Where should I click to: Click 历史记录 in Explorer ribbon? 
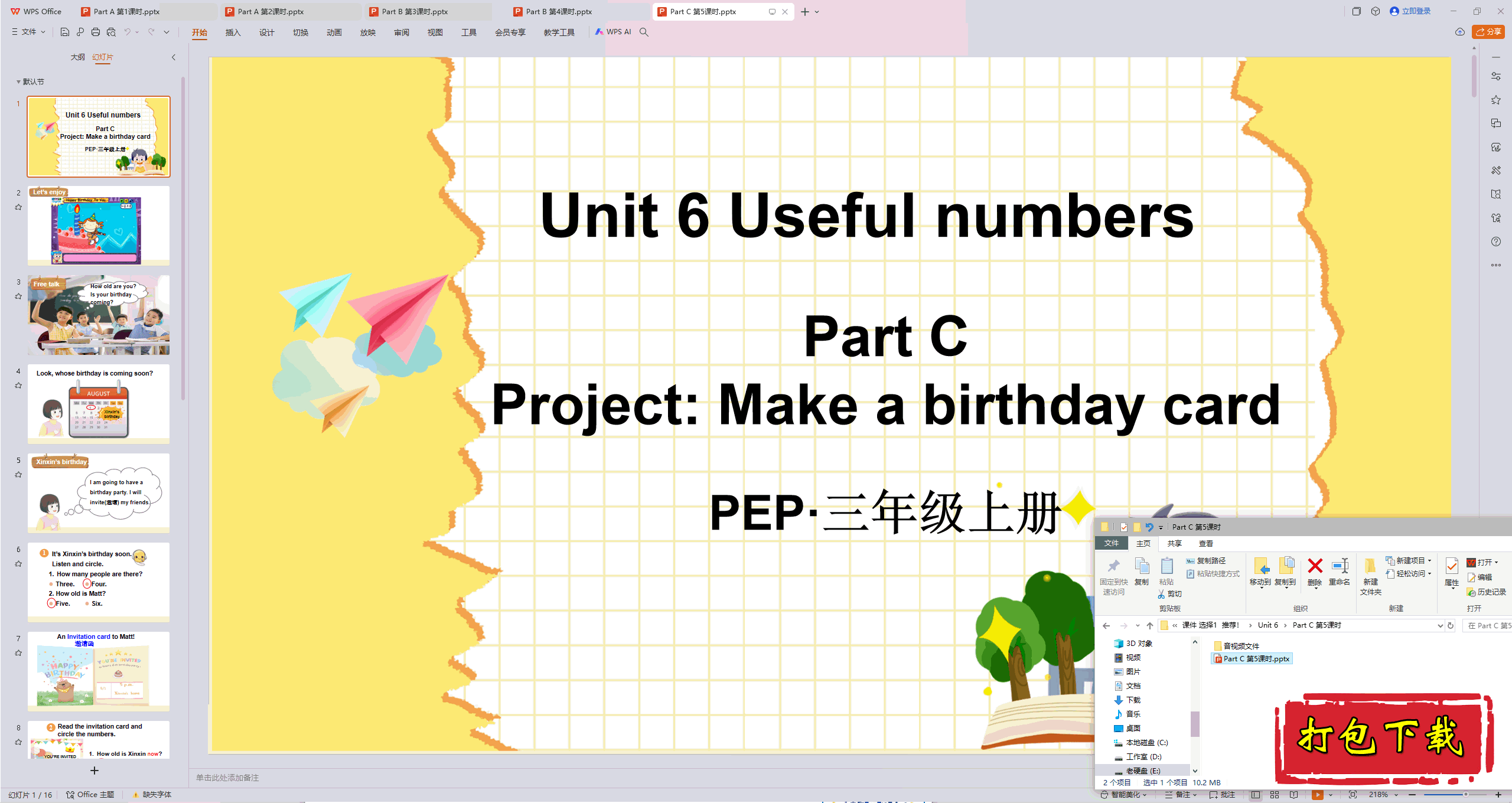tap(1486, 592)
